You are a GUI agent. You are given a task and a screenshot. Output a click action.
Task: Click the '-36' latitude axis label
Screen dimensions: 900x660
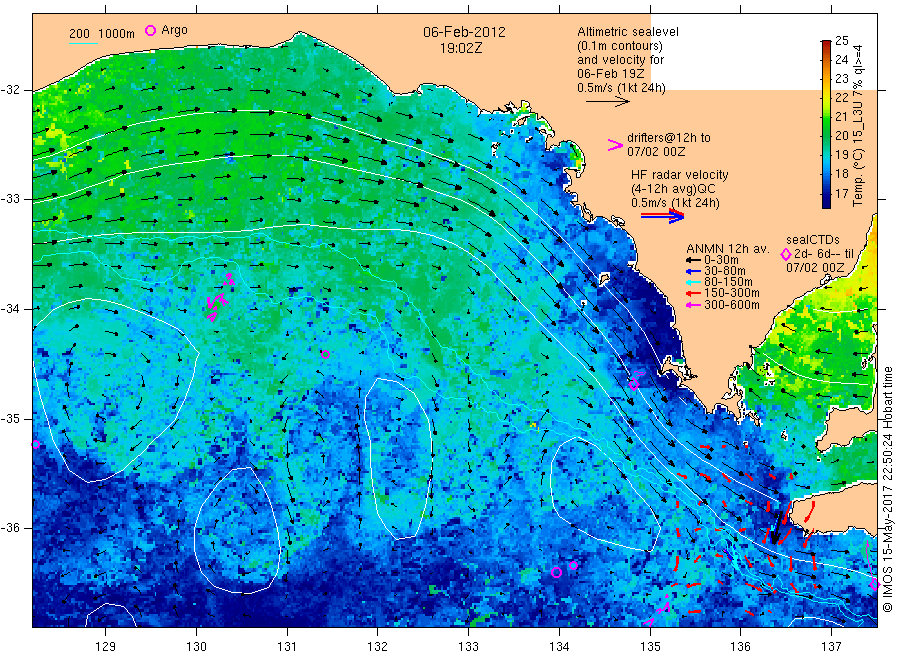tap(10, 527)
